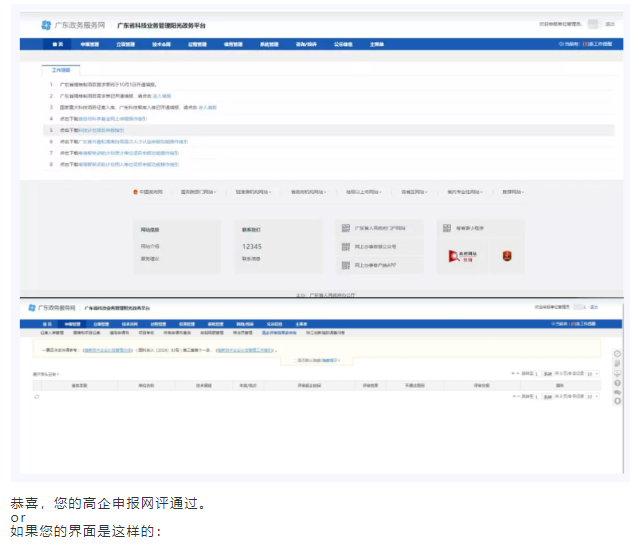The height and width of the screenshot is (548, 639).
Task: Click page number field below the results table
Action: (537, 396)
